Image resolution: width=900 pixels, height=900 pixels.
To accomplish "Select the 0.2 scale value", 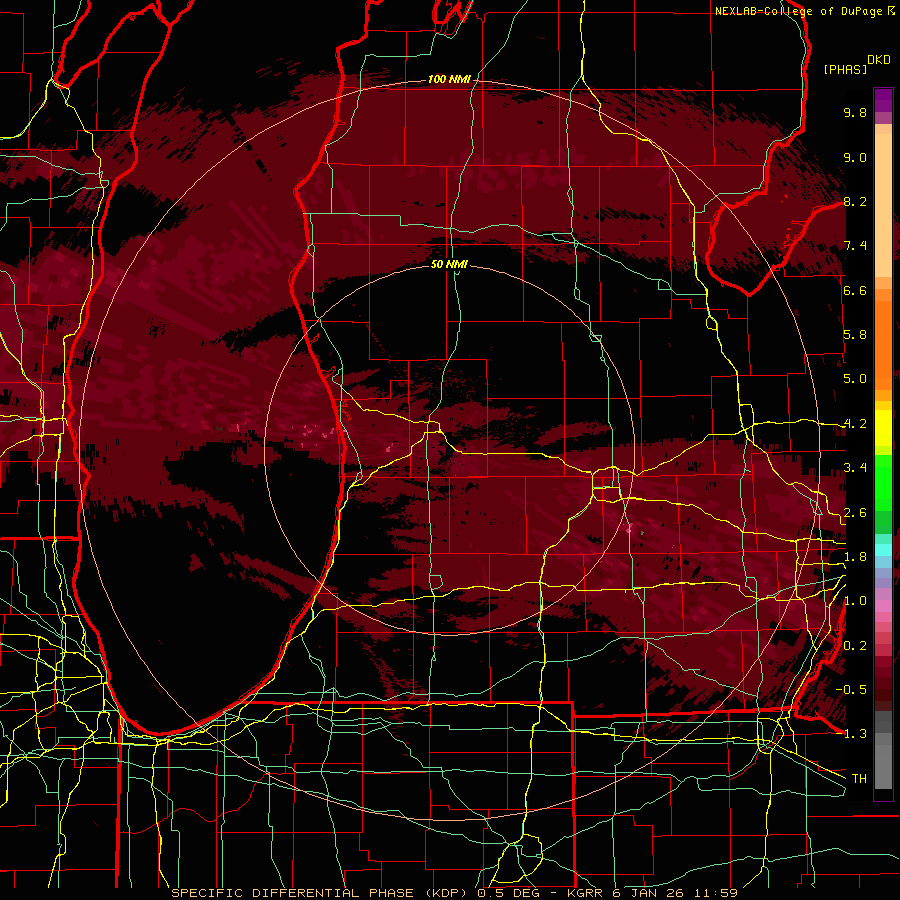I will (x=855, y=646).
